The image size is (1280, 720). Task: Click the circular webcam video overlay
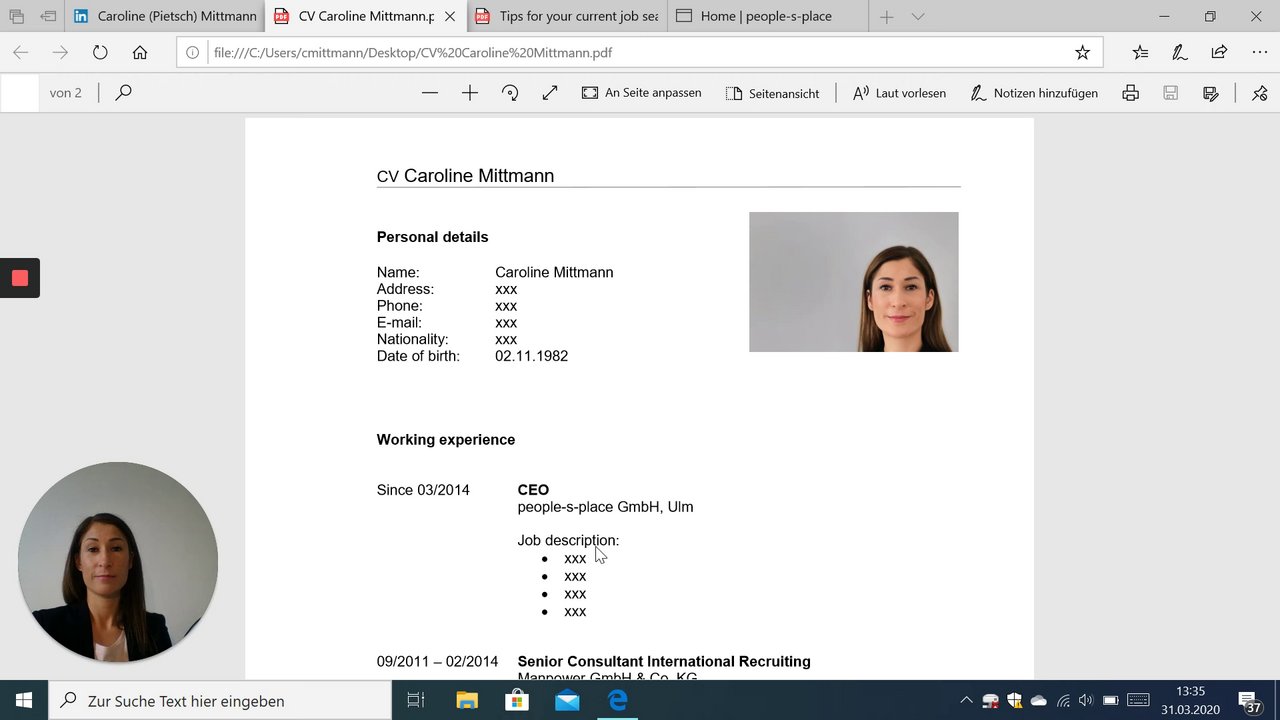[x=118, y=562]
